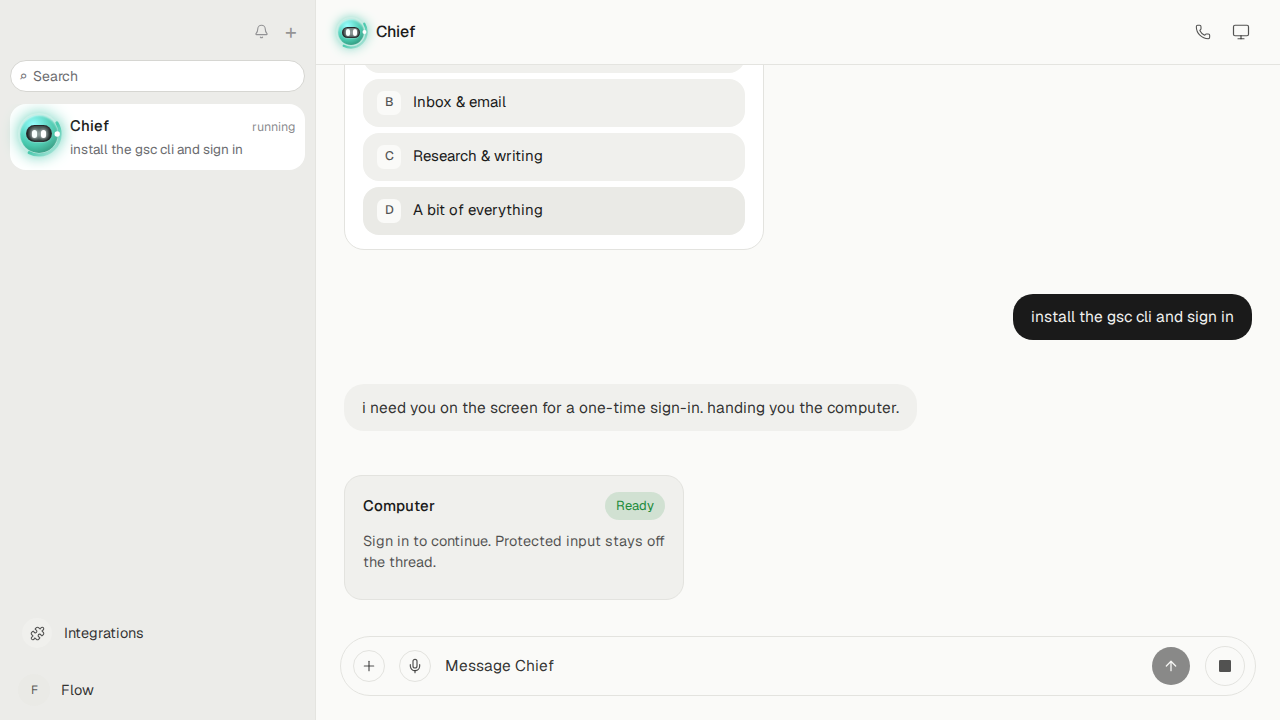1280x720 pixels.
Task: Choose option D A bit of everything
Action: click(554, 210)
